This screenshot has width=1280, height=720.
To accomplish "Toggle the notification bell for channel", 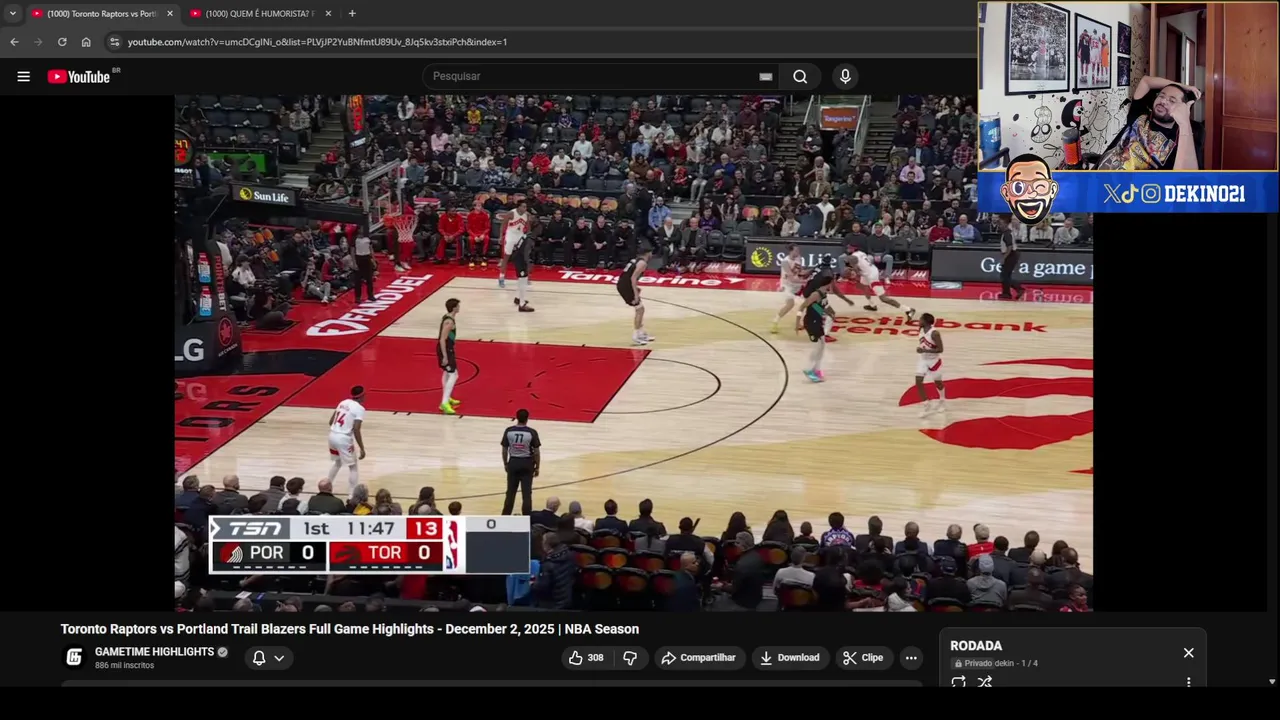I will (259, 657).
